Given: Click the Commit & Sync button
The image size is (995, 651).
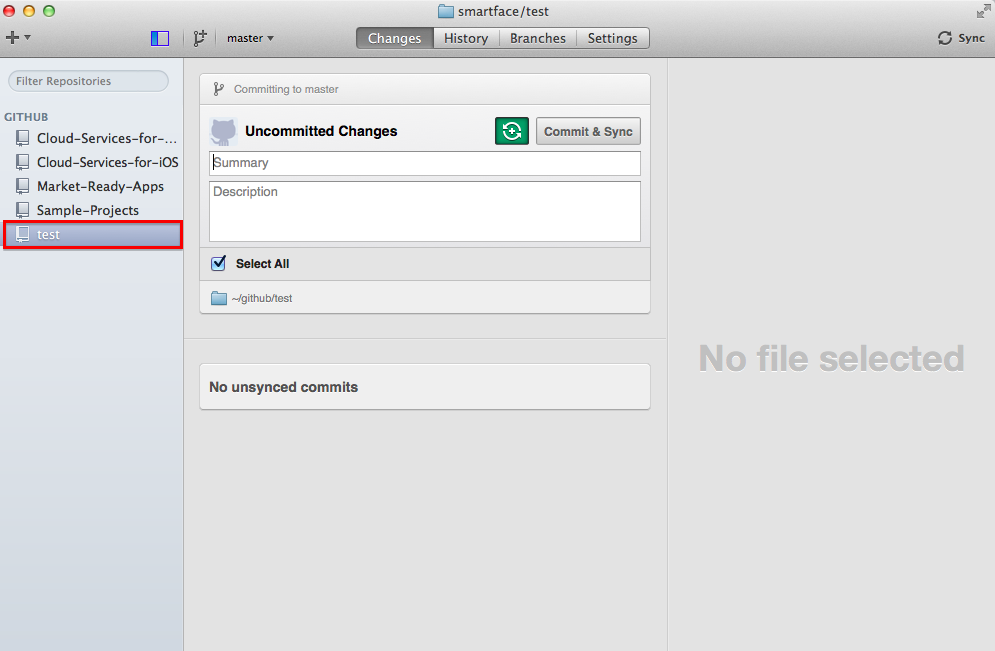Looking at the screenshot, I should click(x=588, y=131).
